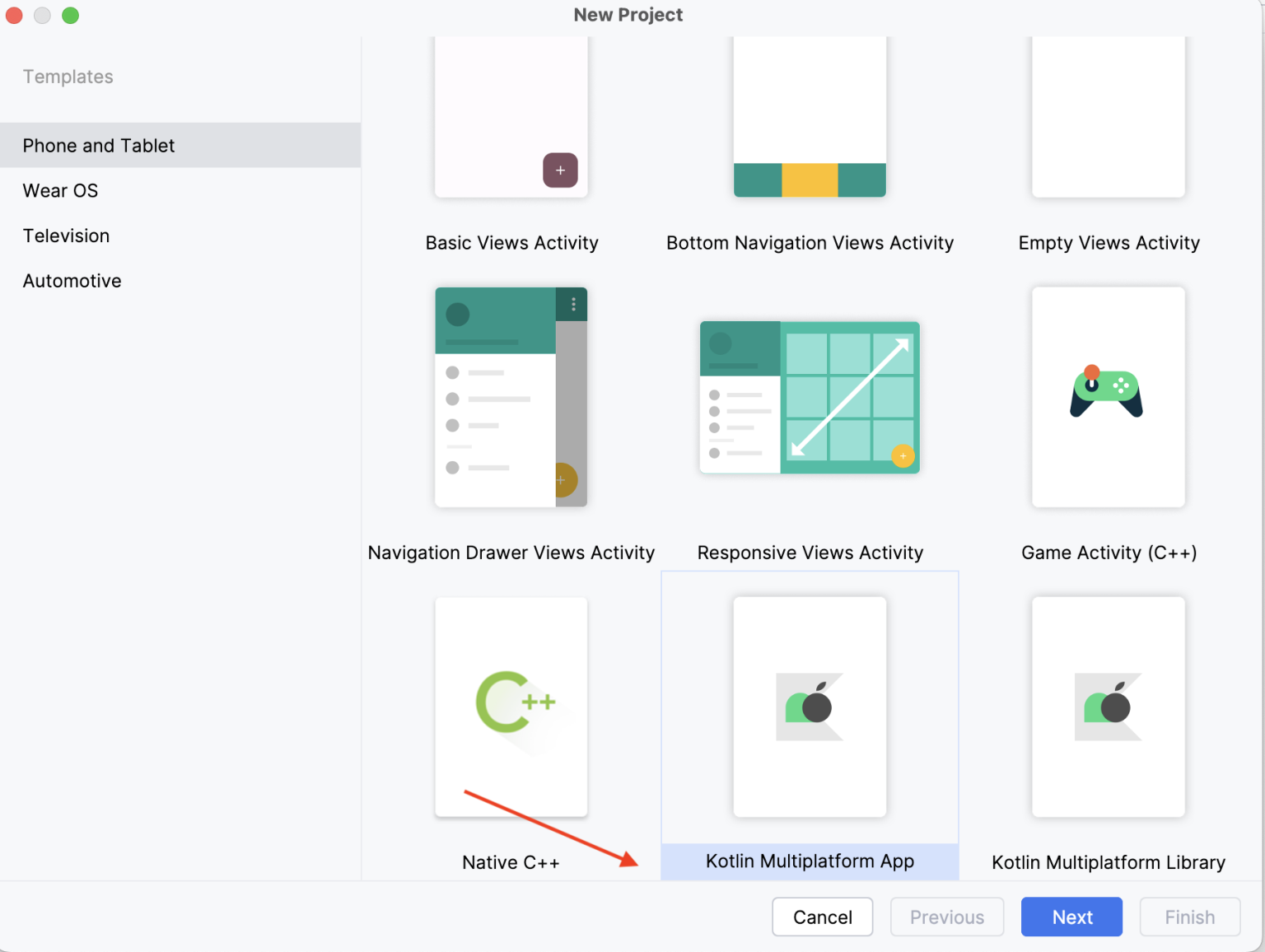
Task: Click the Finish button
Action: pyautogui.click(x=1189, y=917)
